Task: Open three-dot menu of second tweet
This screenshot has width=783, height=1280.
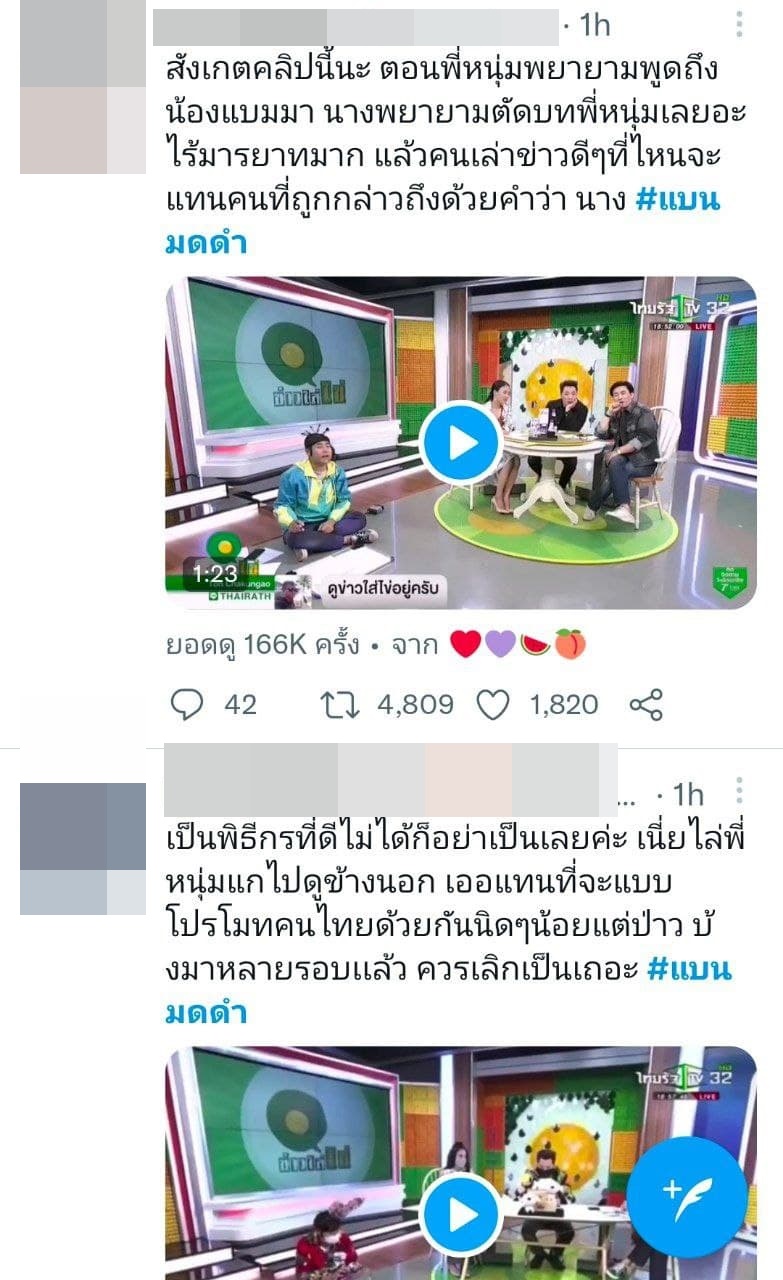Action: (x=739, y=793)
